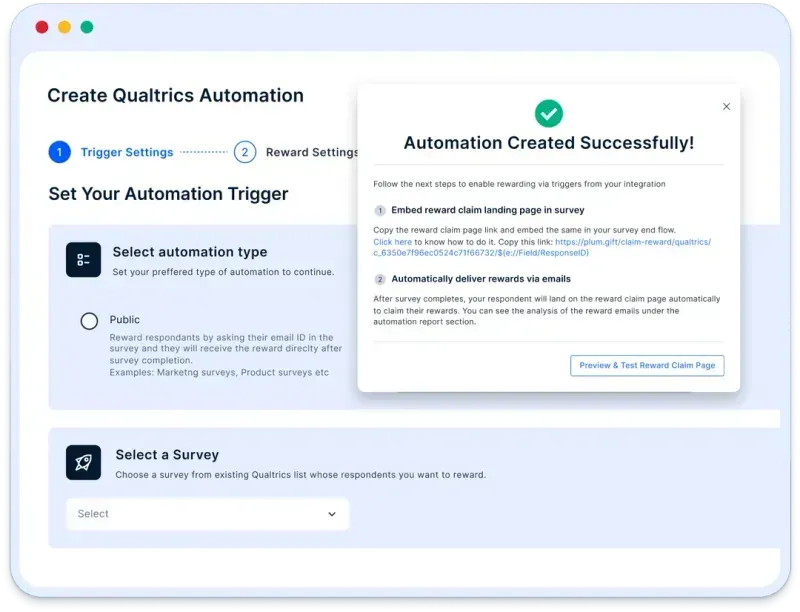Click the green success checkmark icon
Screen dimensions: 800x612
[548, 113]
